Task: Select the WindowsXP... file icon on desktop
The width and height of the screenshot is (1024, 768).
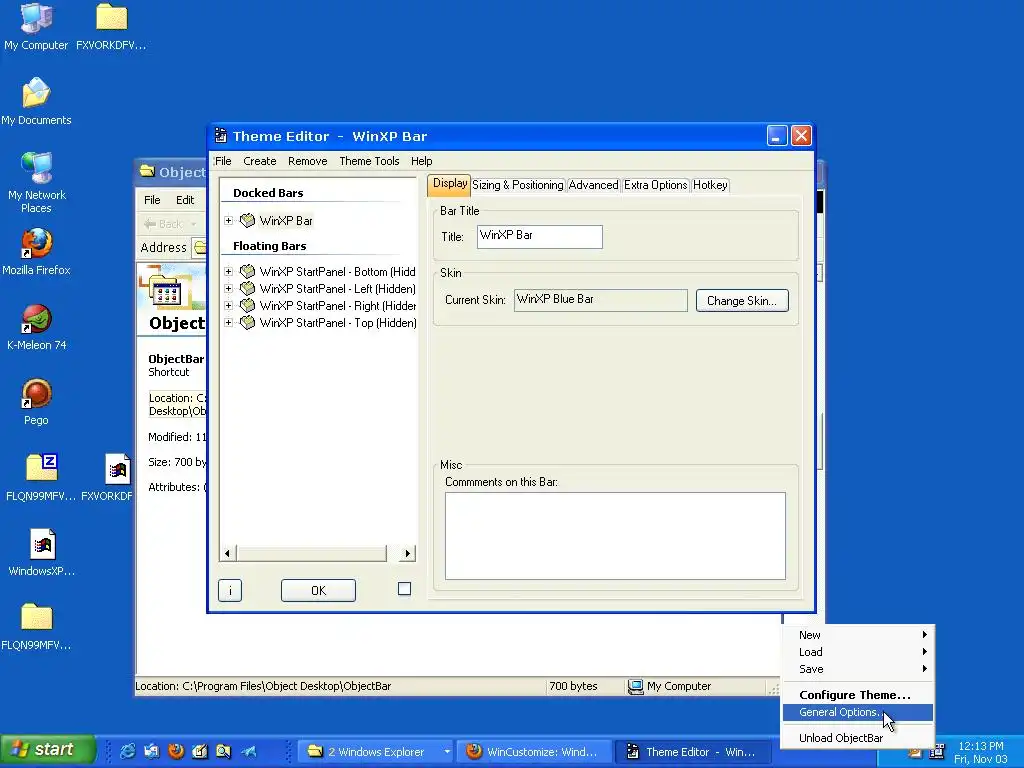Action: coord(42,552)
